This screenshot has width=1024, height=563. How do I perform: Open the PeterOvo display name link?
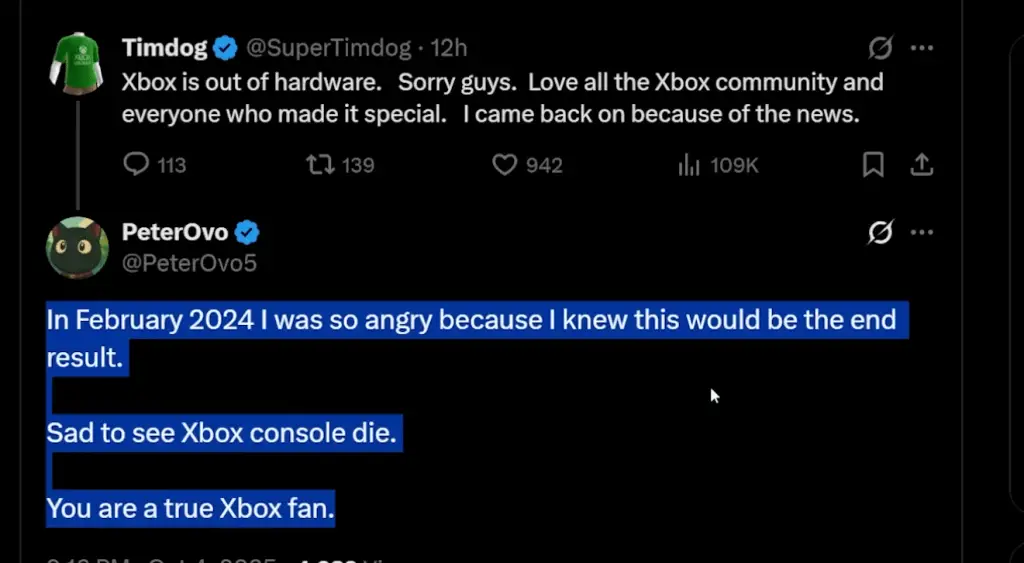click(x=175, y=233)
